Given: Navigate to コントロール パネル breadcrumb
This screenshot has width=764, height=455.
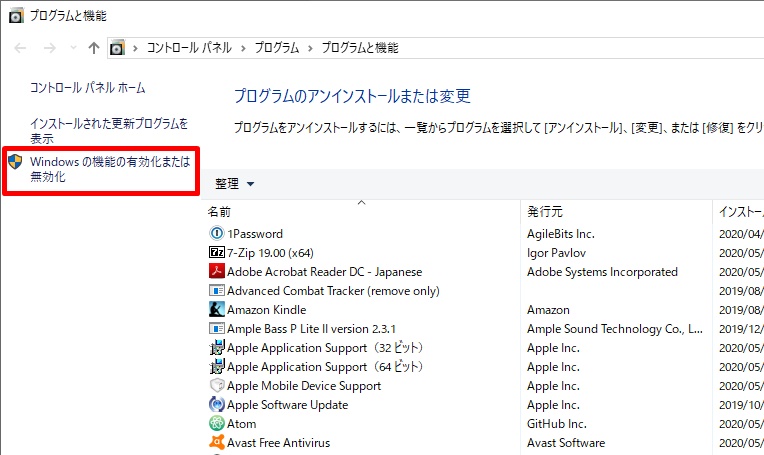Looking at the screenshot, I should point(189,48).
